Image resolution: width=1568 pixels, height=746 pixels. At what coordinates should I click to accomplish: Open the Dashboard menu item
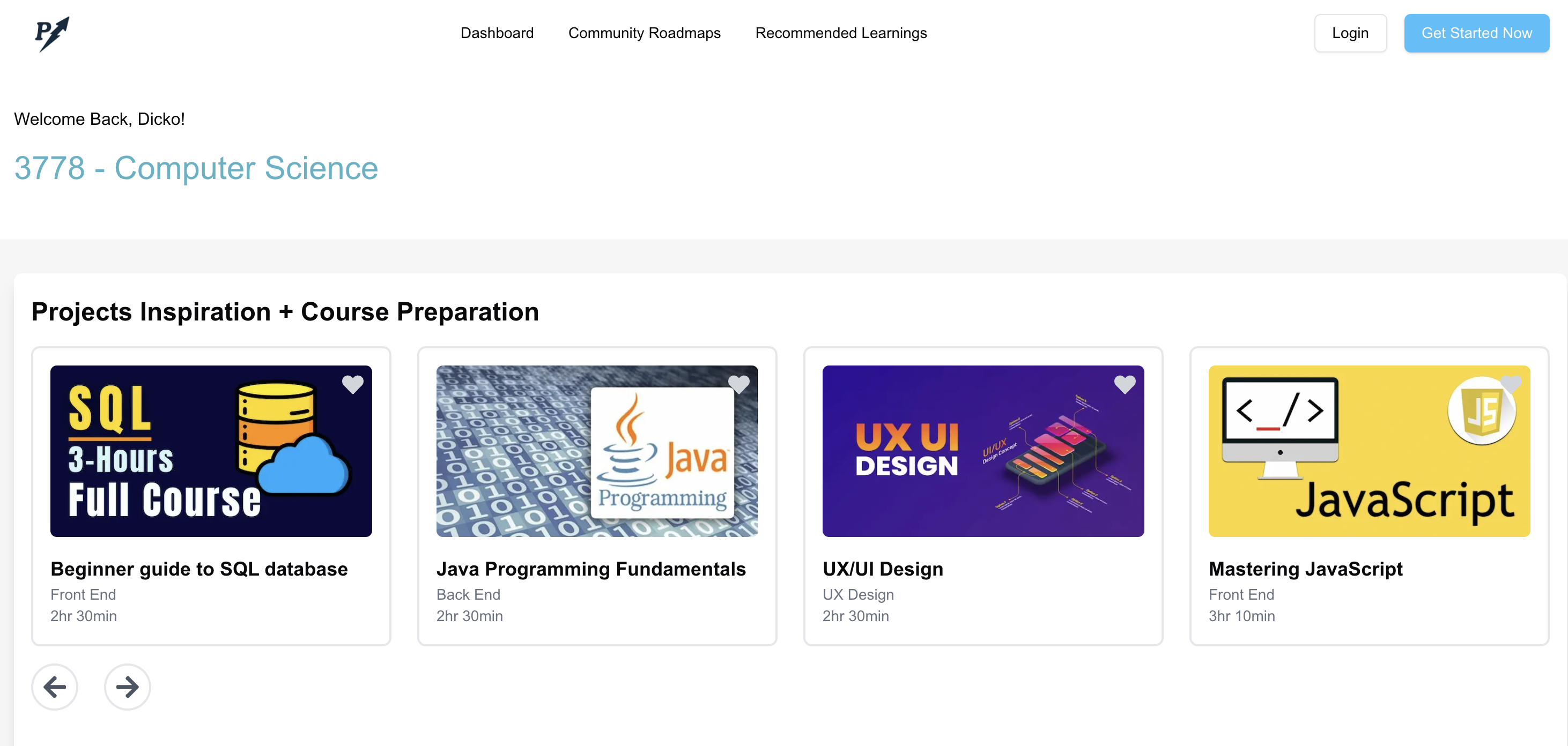point(497,33)
